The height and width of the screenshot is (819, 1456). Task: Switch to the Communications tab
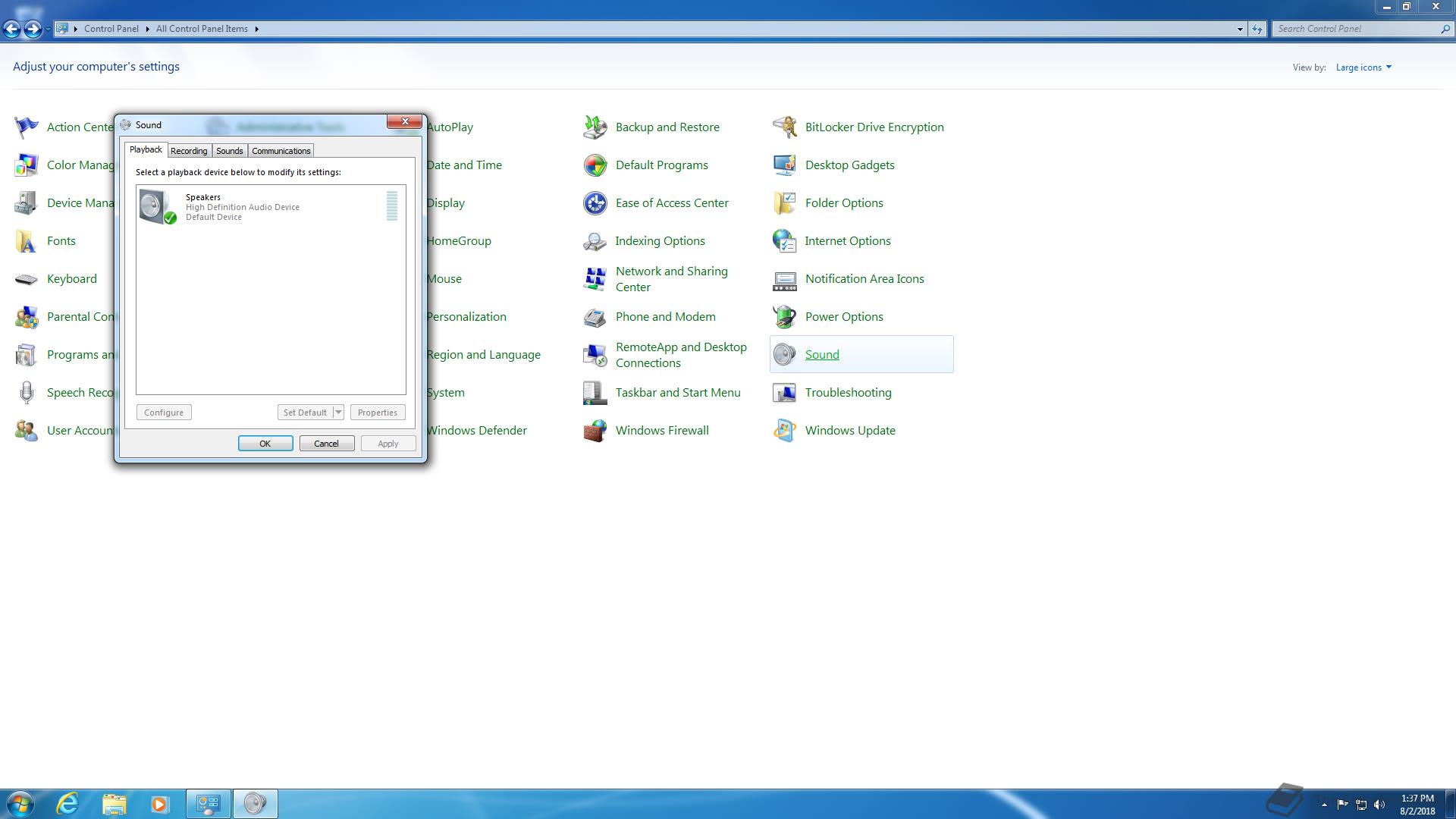[281, 151]
